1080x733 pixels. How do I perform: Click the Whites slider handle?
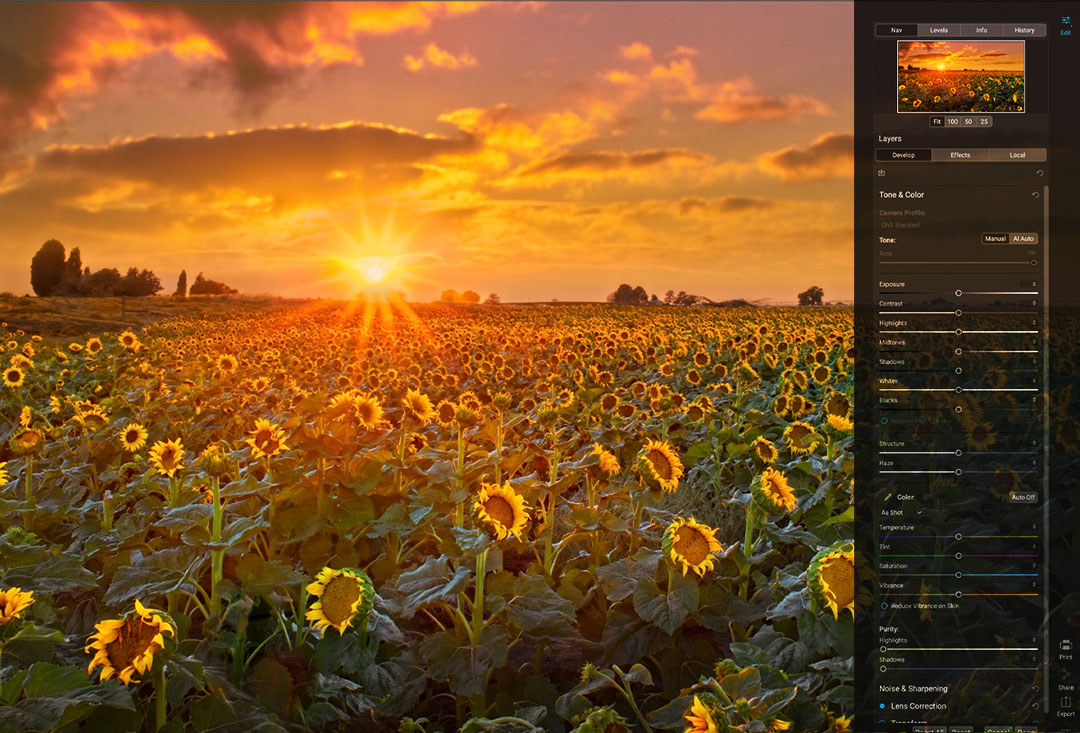(958, 390)
